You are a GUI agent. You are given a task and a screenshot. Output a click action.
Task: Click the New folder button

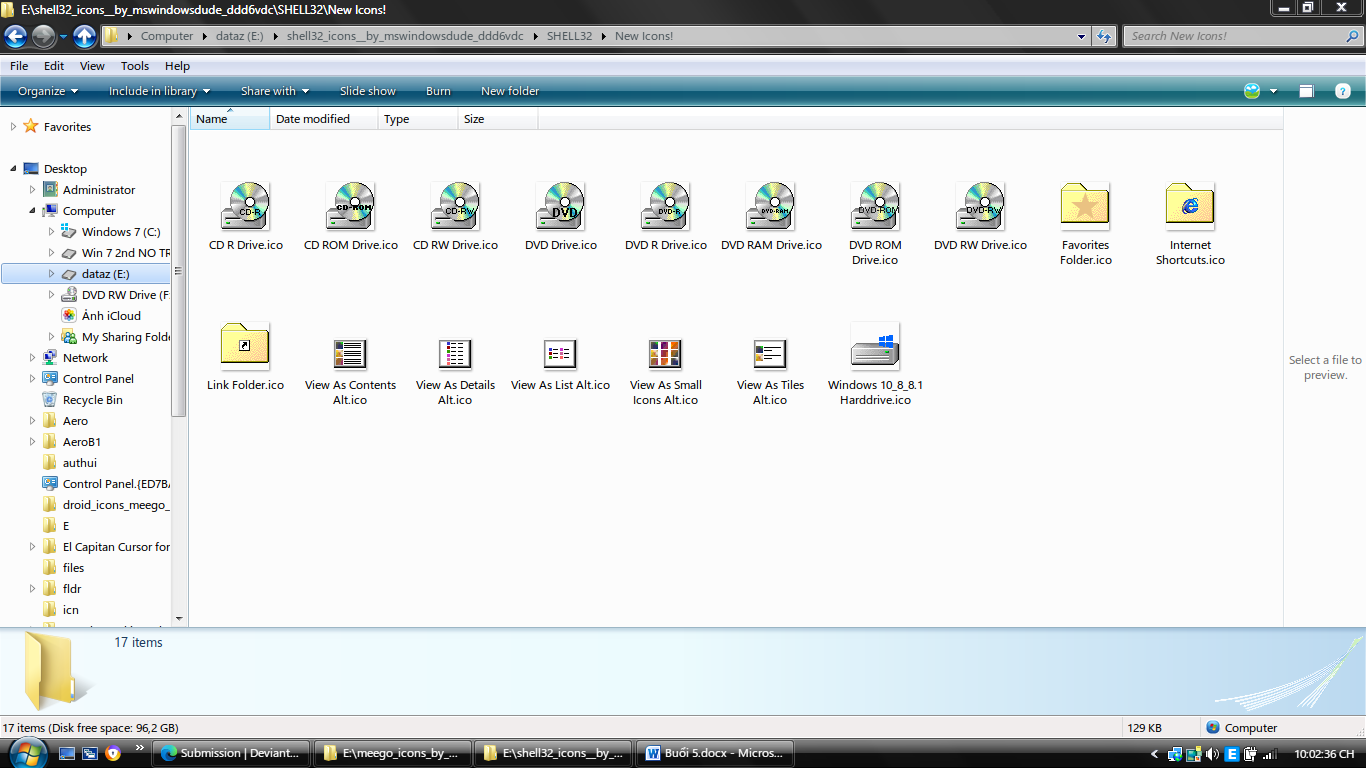click(x=510, y=91)
